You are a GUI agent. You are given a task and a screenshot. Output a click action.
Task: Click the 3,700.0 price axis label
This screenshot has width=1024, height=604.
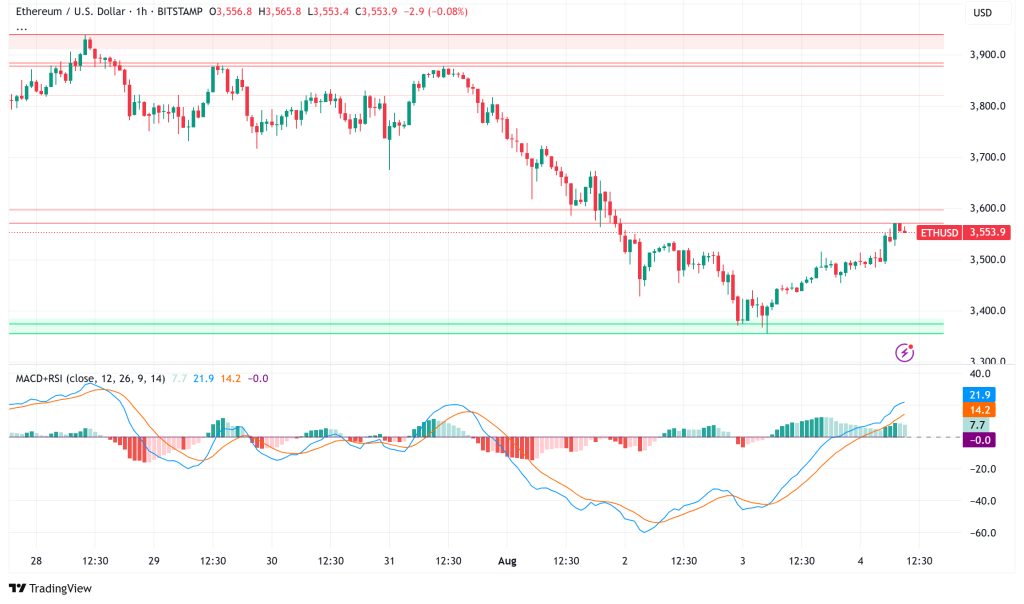pos(987,157)
